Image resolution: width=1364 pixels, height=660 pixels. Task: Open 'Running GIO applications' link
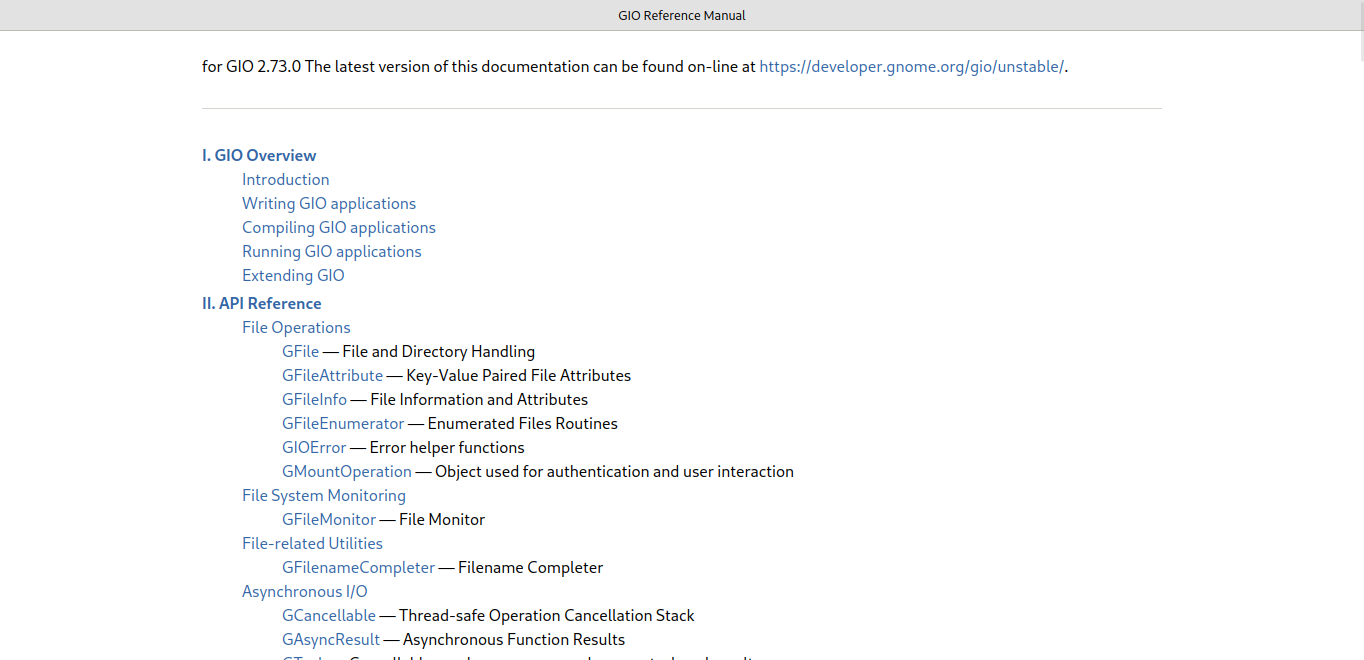pos(332,251)
